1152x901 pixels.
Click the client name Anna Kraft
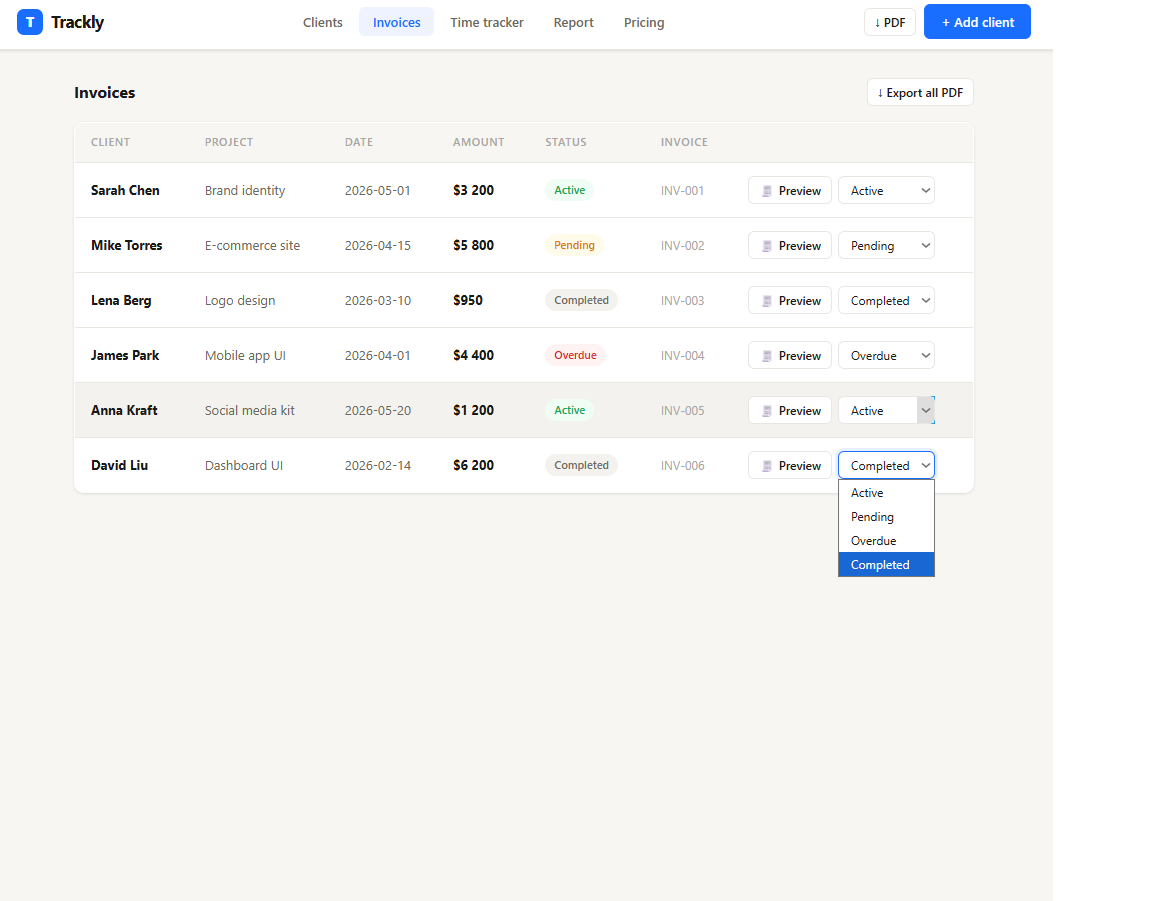(x=124, y=411)
